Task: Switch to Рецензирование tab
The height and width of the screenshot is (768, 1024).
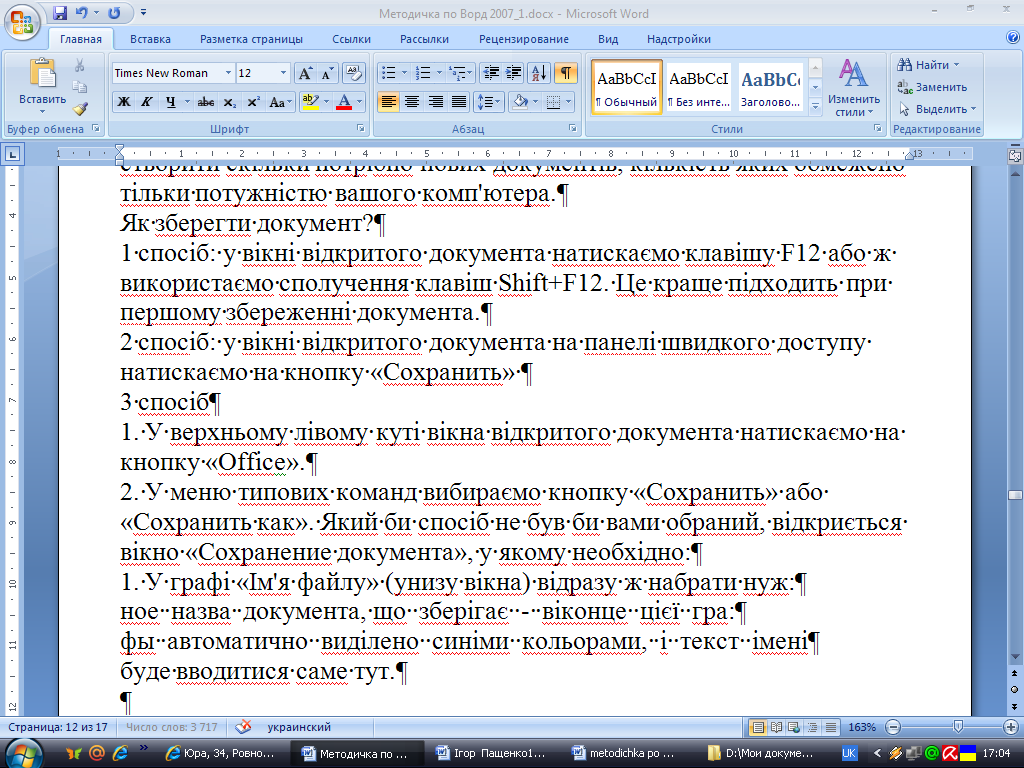Action: coord(524,39)
